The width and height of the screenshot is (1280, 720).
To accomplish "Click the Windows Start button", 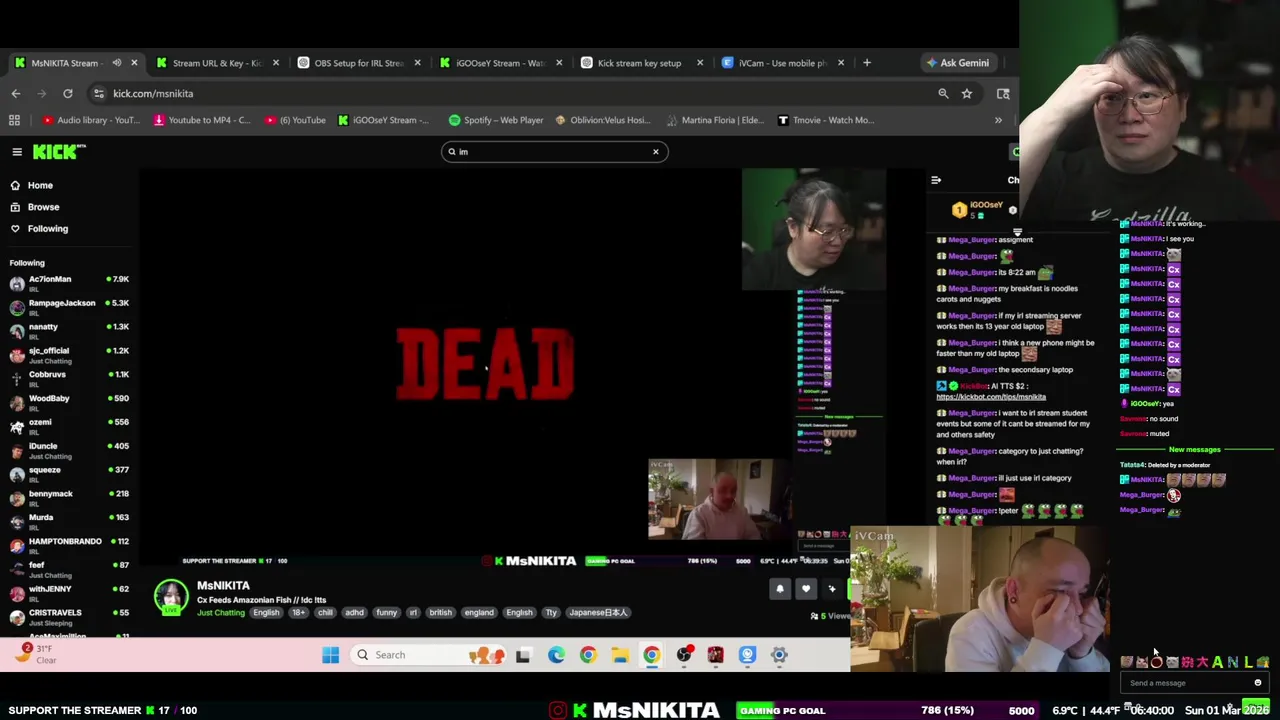I will coord(331,655).
